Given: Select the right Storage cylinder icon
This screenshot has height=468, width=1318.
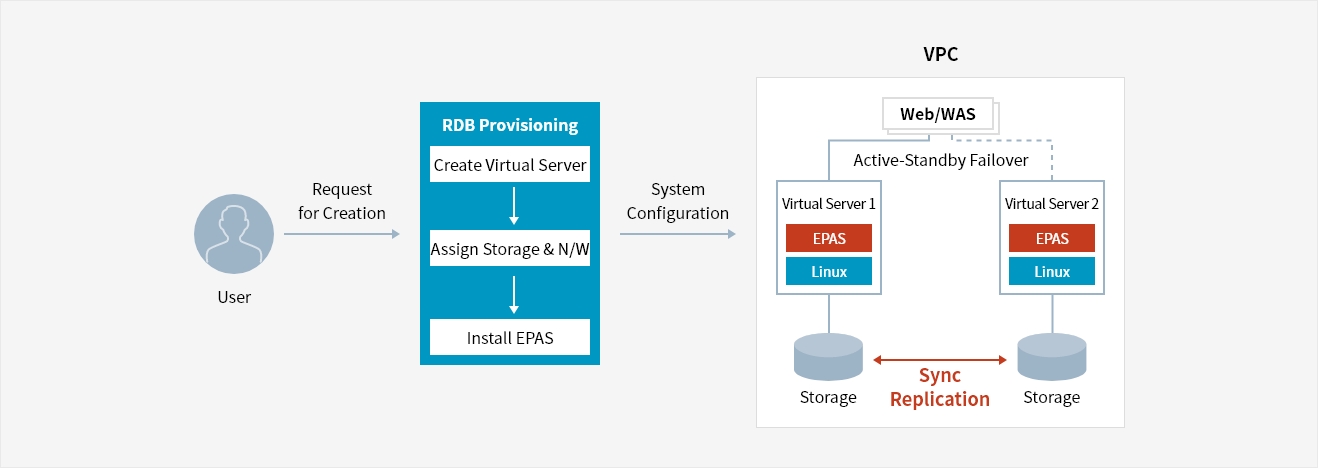Looking at the screenshot, I should pyautogui.click(x=1051, y=357).
